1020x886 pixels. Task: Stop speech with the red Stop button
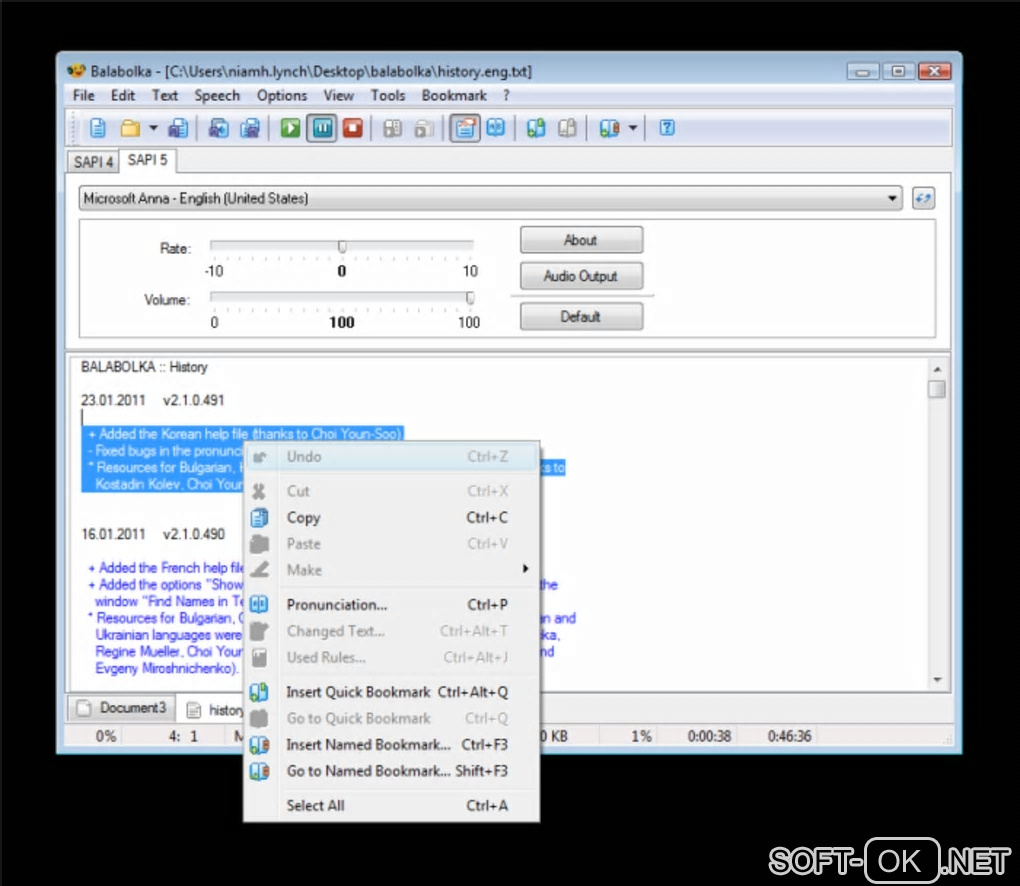coord(353,128)
